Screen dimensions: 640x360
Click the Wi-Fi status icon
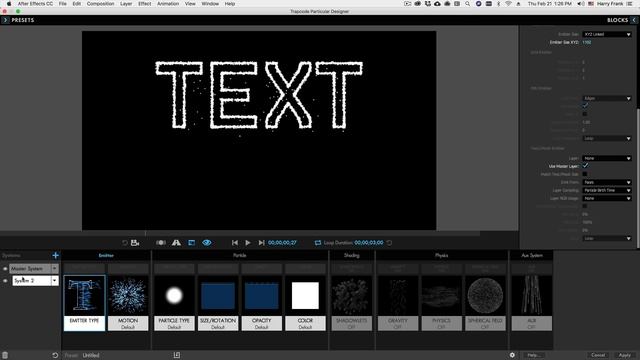coord(508,4)
